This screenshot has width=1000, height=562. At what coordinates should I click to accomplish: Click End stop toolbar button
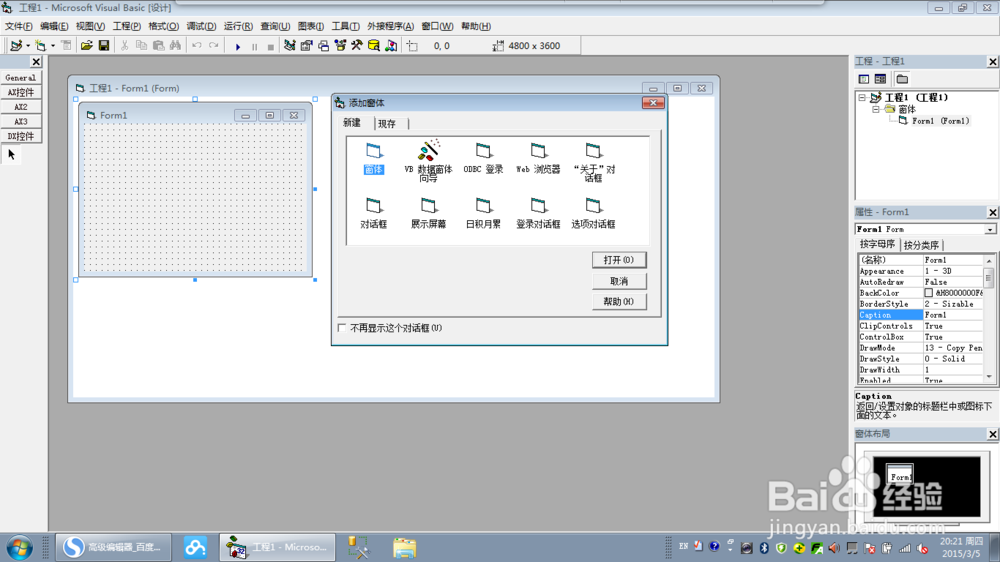(270, 46)
